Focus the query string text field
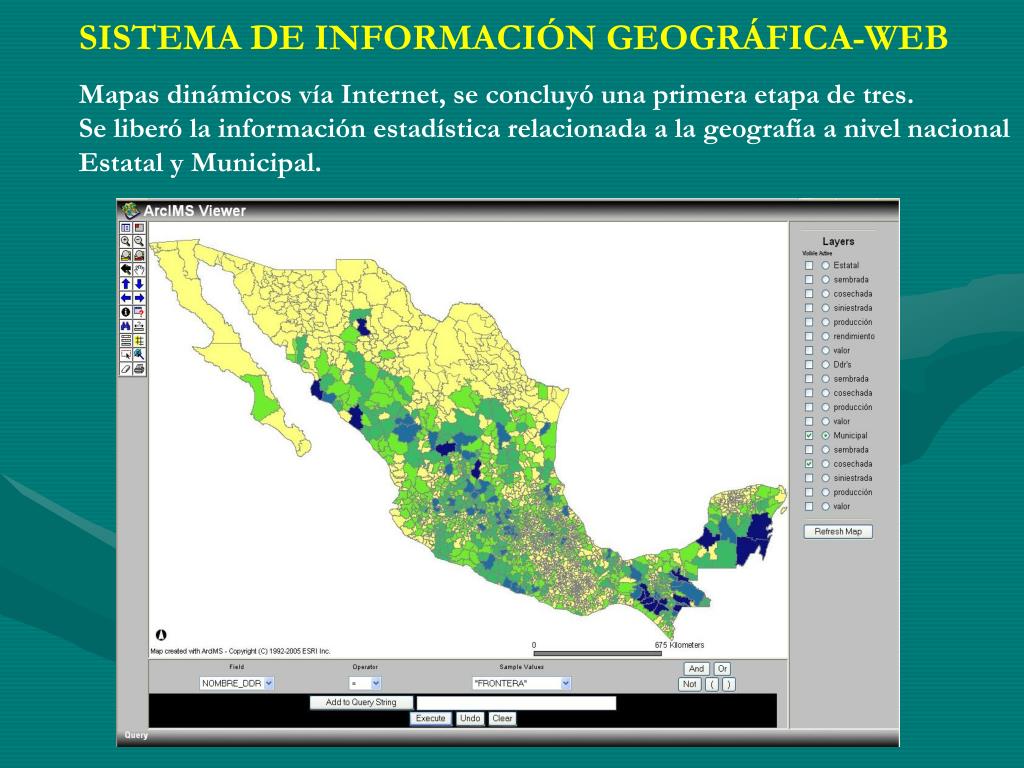This screenshot has height=768, width=1024. click(517, 703)
